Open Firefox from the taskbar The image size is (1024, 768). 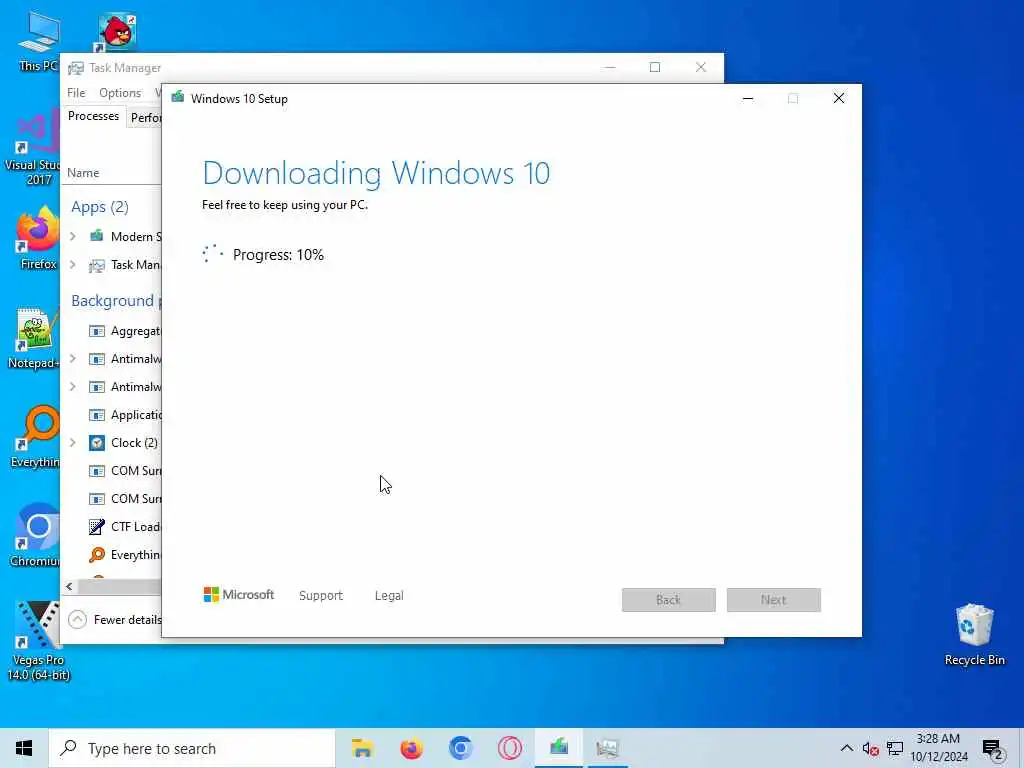(x=411, y=748)
